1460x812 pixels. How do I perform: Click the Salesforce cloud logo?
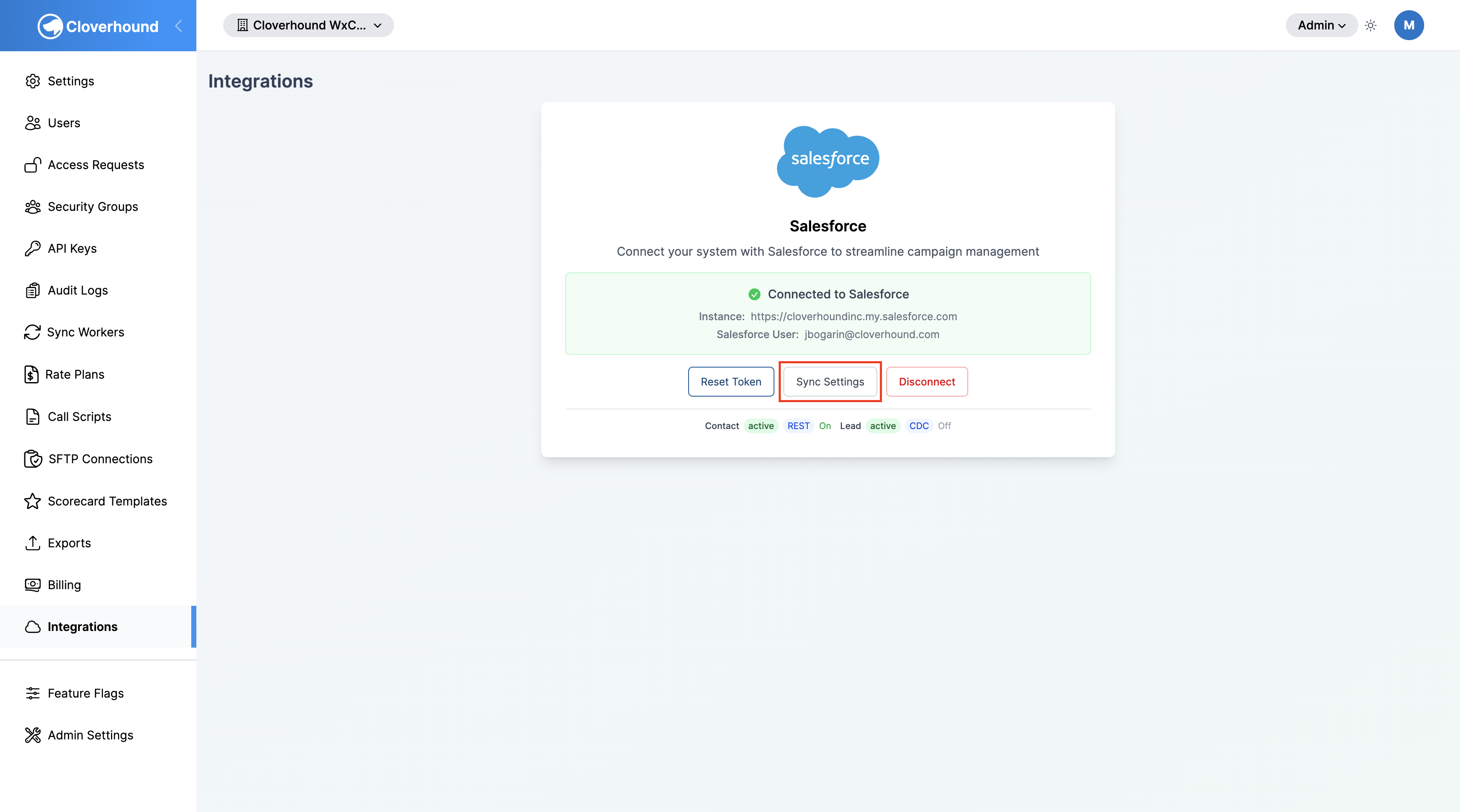(x=827, y=162)
